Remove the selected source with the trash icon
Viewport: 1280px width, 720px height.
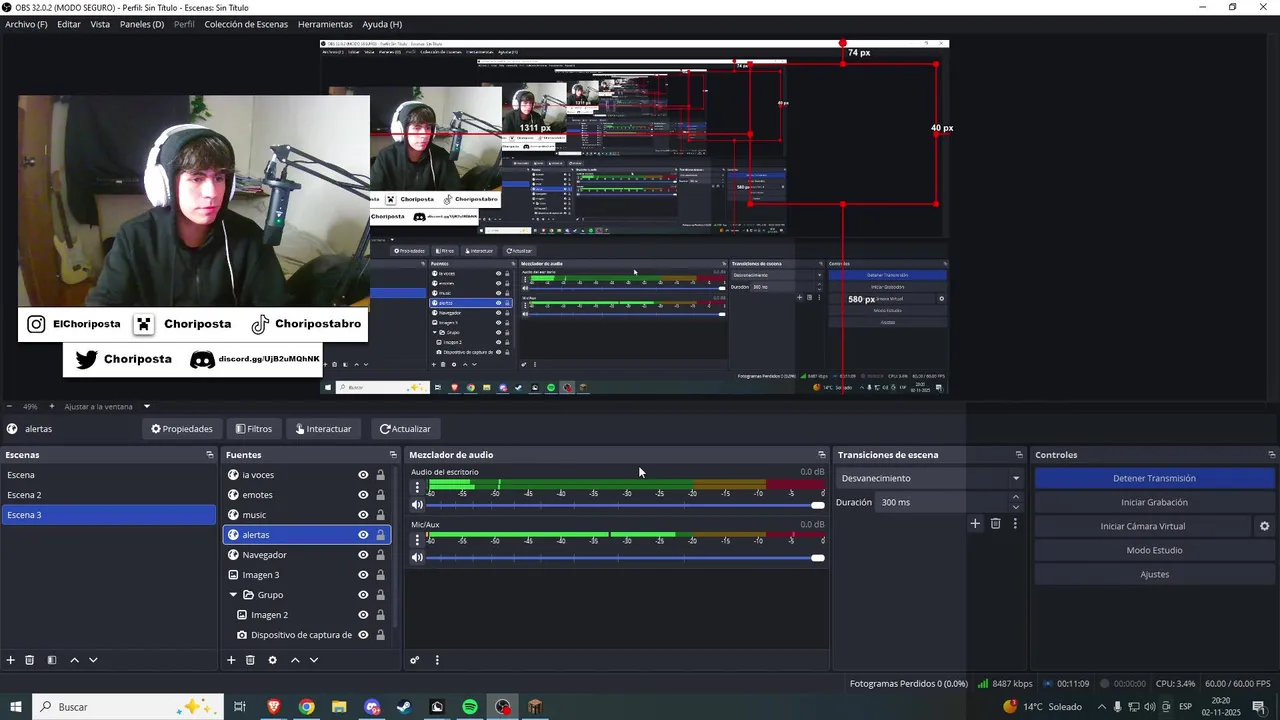(250, 660)
